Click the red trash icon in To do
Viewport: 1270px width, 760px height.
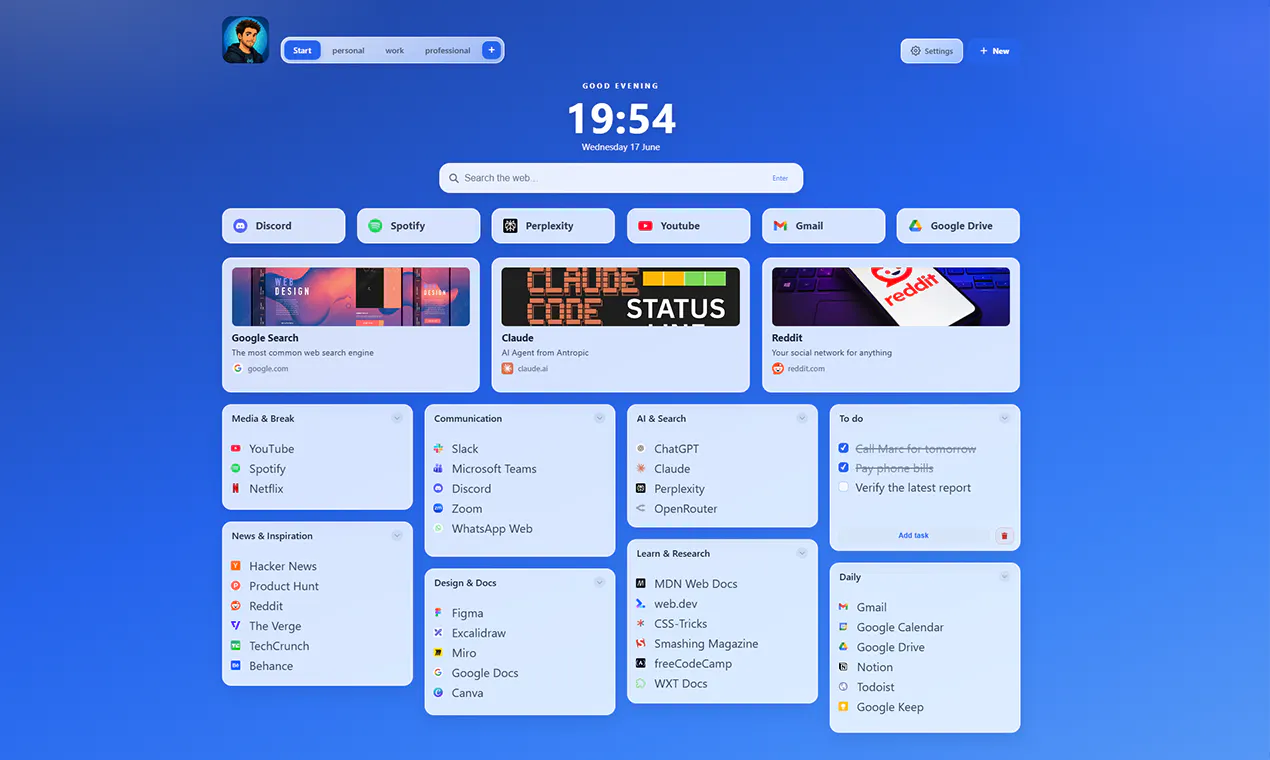pyautogui.click(x=1004, y=536)
